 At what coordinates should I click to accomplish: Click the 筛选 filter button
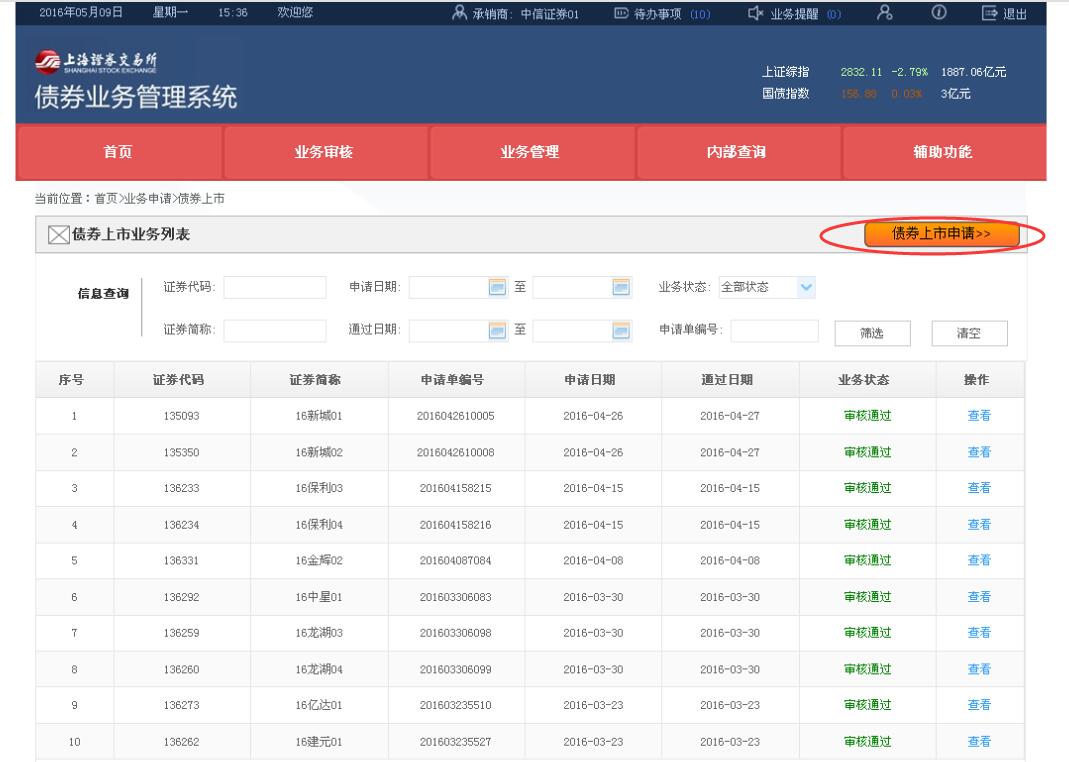[872, 333]
